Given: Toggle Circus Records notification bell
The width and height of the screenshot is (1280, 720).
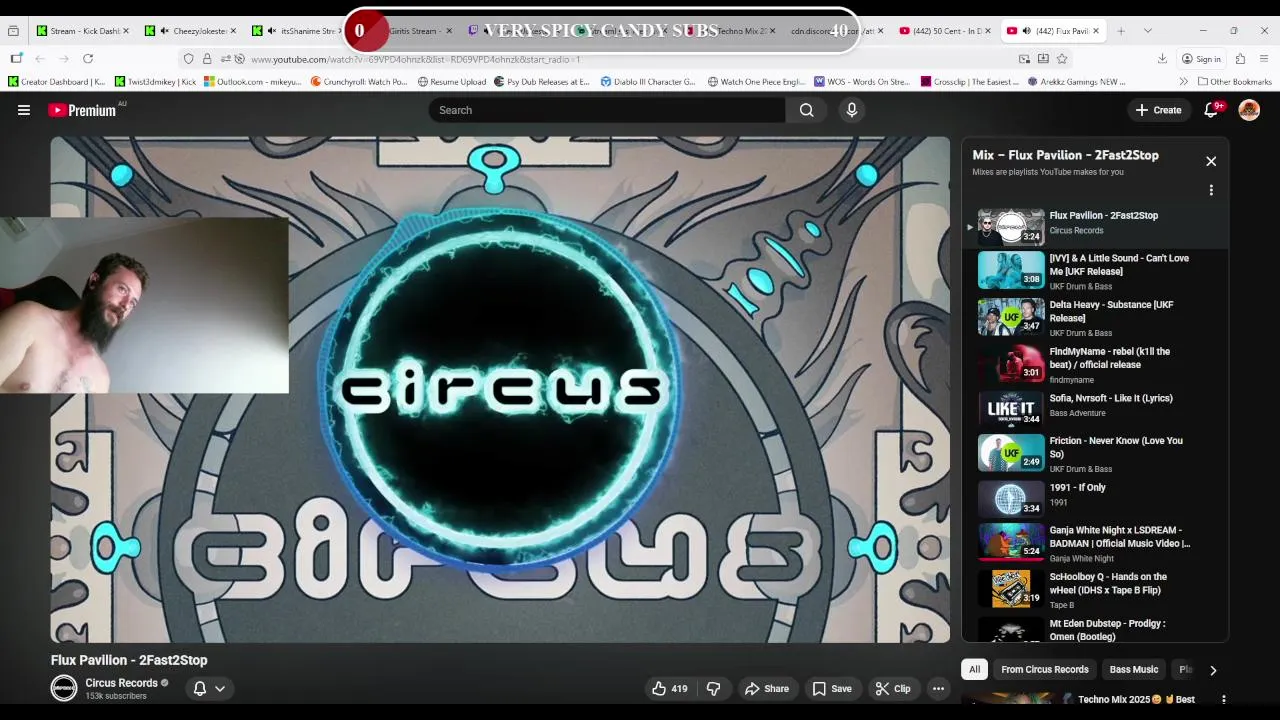Looking at the screenshot, I should click(x=199, y=688).
